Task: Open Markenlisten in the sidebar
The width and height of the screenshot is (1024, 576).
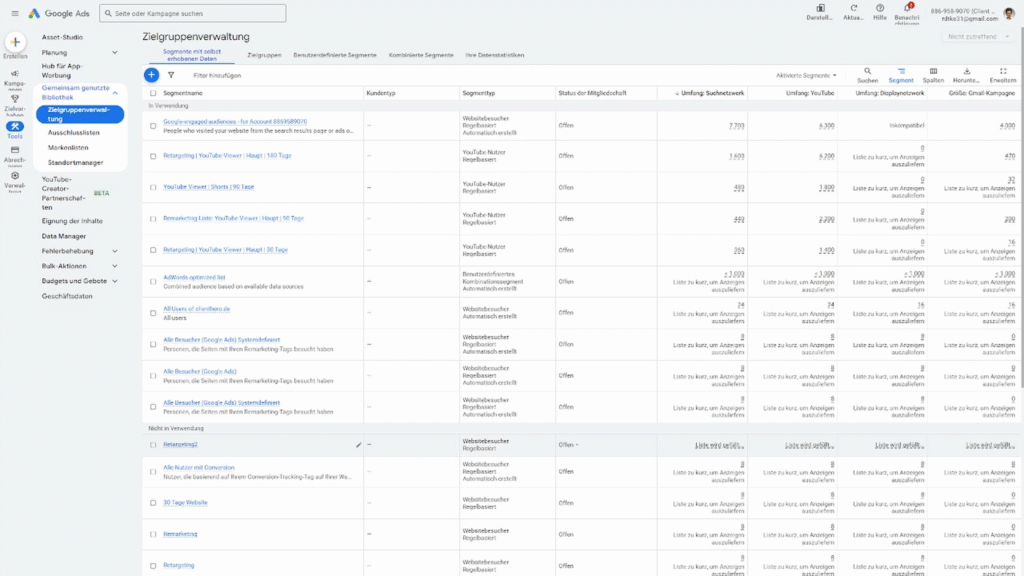Action: pyautogui.click(x=68, y=148)
